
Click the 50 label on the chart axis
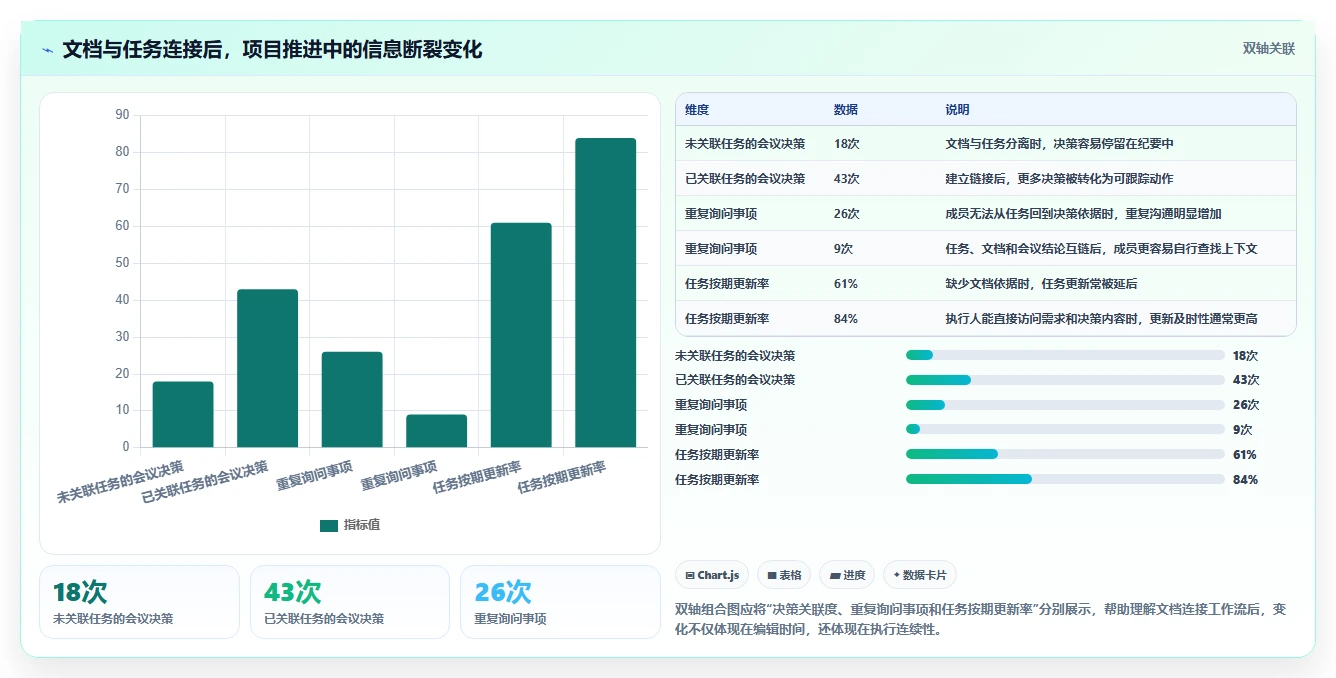coord(123,263)
